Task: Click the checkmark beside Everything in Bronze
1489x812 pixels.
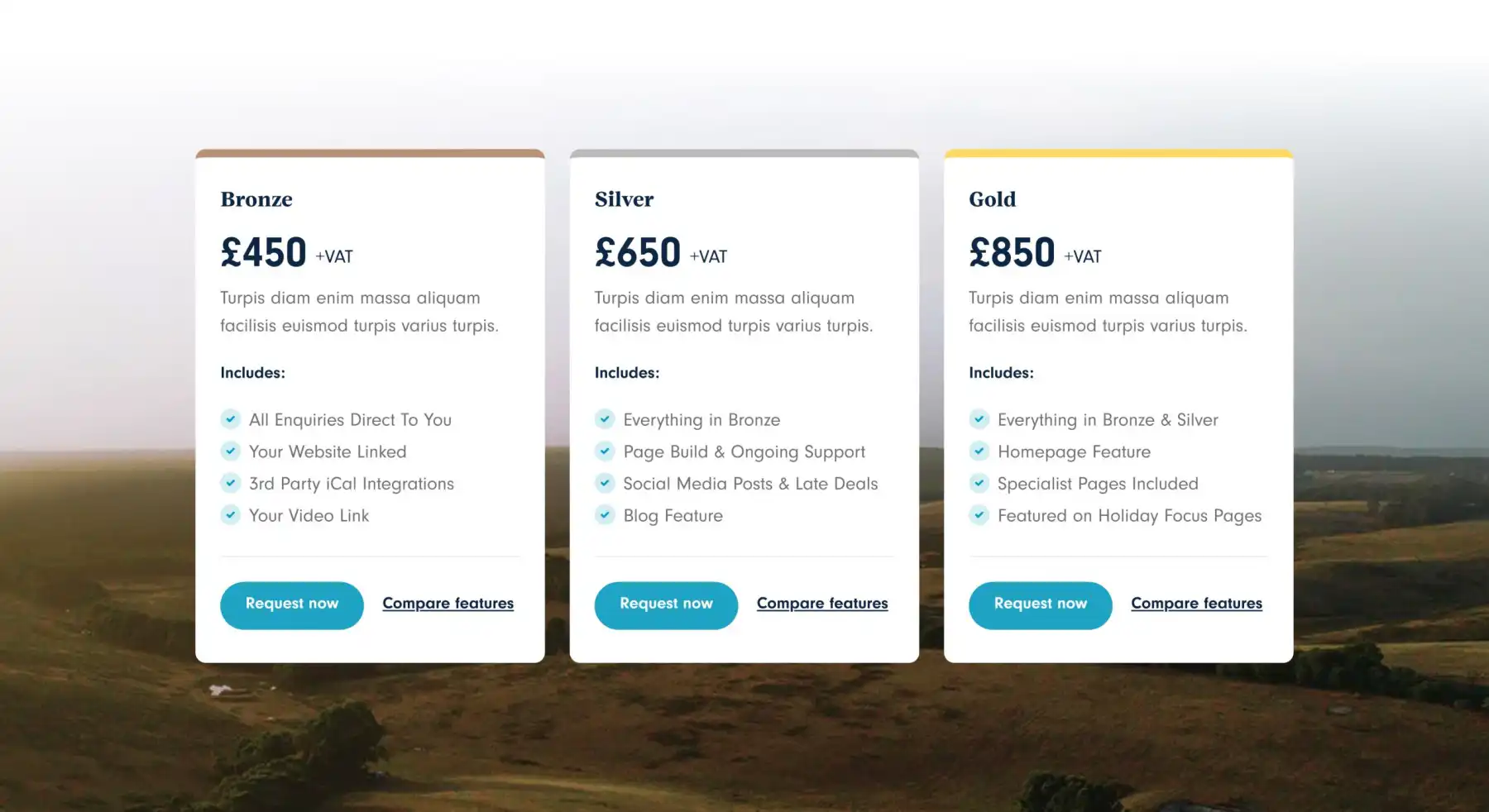Action: coord(605,419)
